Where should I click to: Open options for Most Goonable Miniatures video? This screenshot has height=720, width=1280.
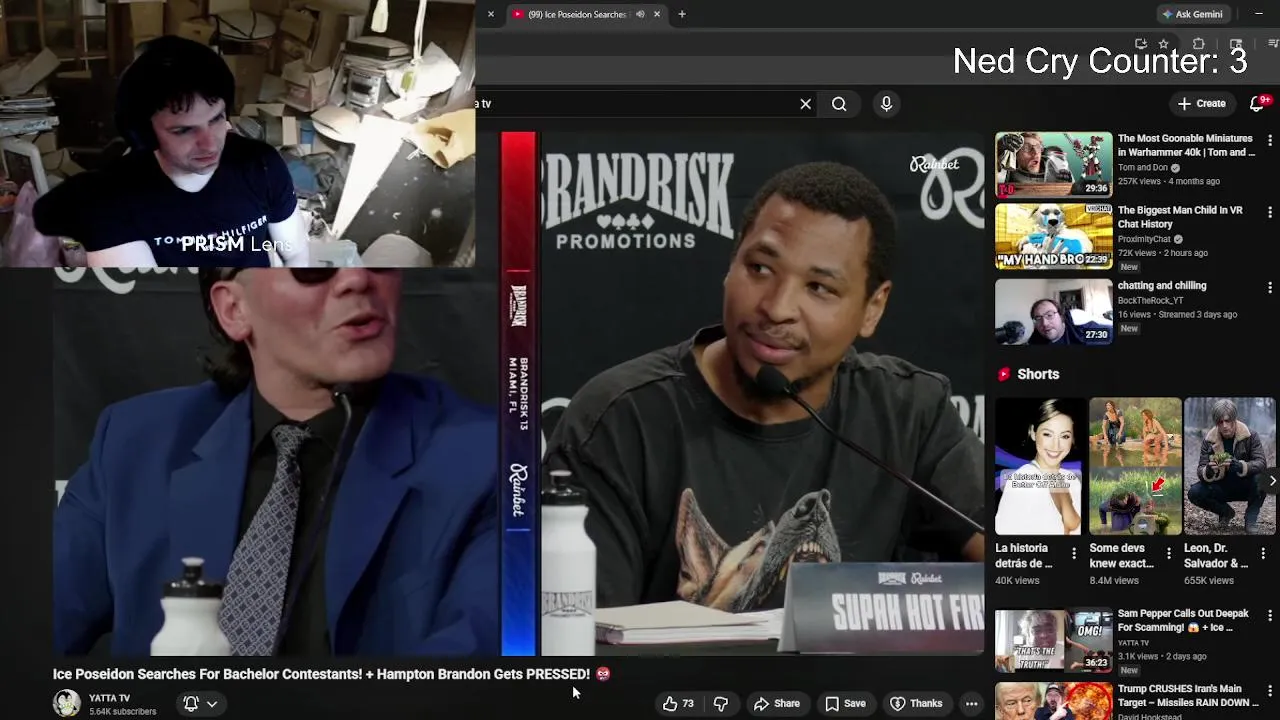1270,142
